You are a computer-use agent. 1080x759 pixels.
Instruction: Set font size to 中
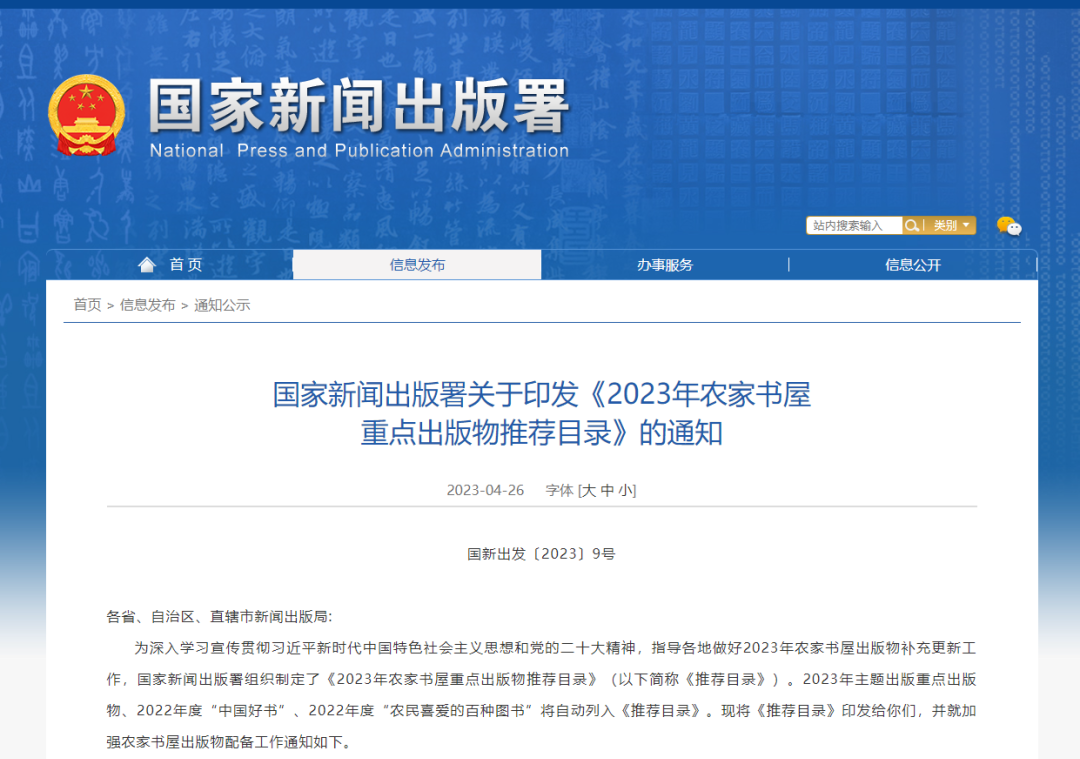(x=607, y=490)
